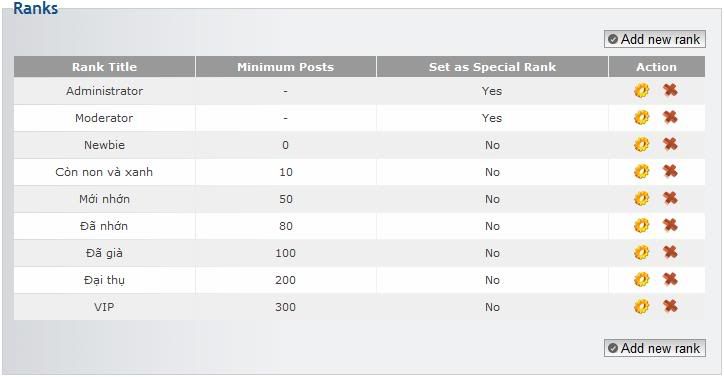Edit the Đại thụ rank
724x377 pixels.
pos(641,280)
